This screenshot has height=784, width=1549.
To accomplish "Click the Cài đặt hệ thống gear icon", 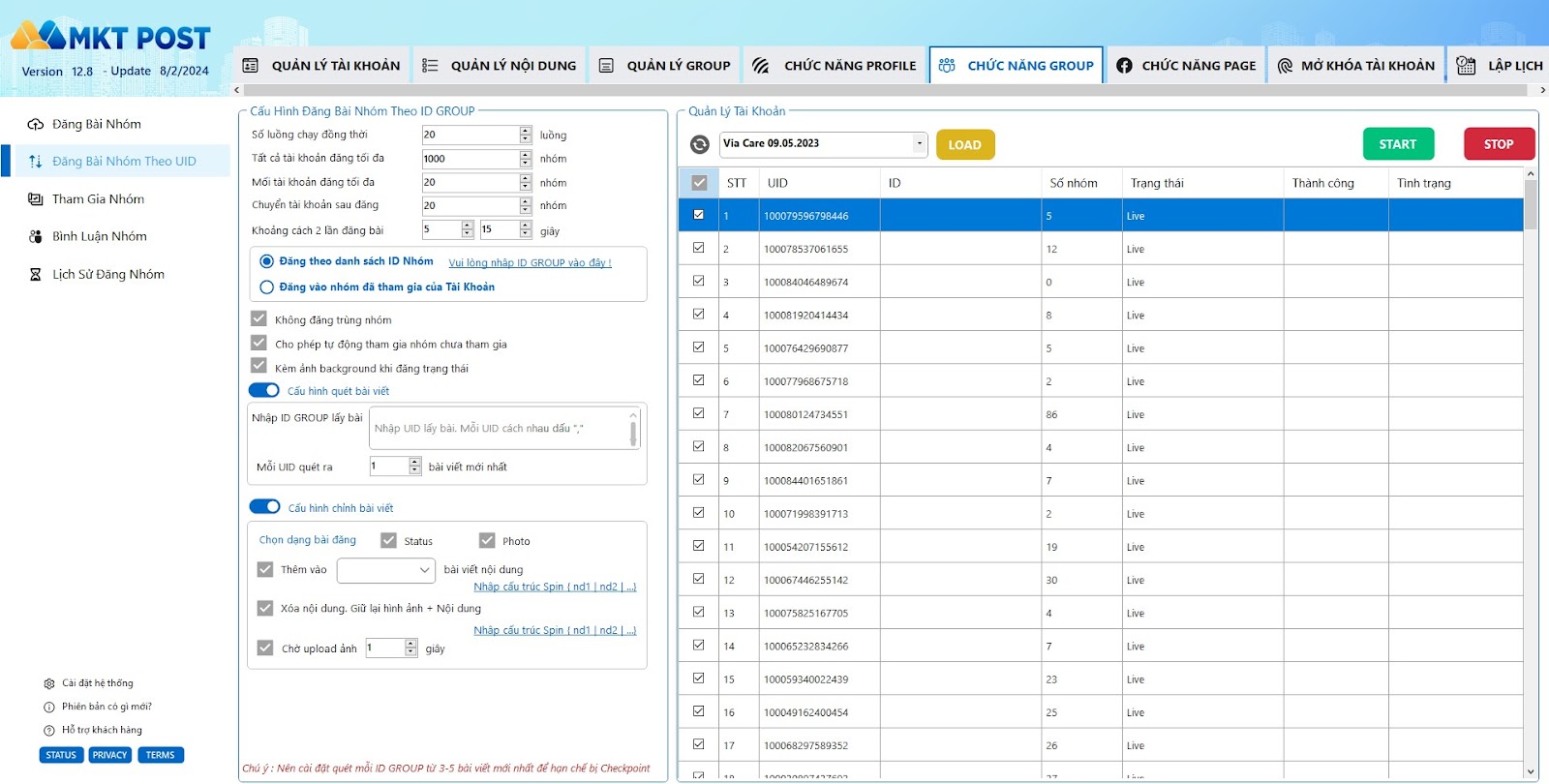I will pos(49,683).
